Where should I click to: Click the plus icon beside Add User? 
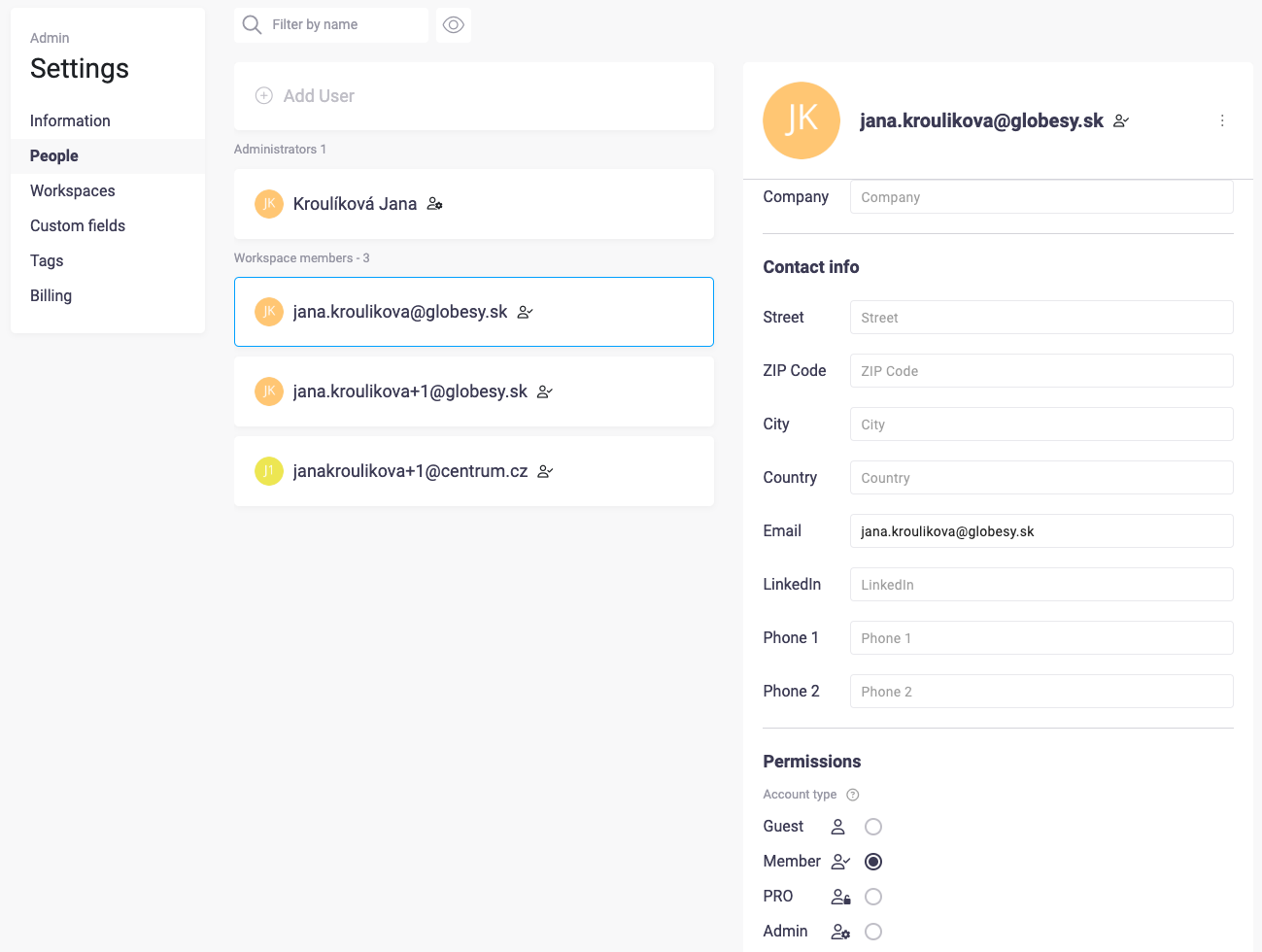[x=263, y=96]
